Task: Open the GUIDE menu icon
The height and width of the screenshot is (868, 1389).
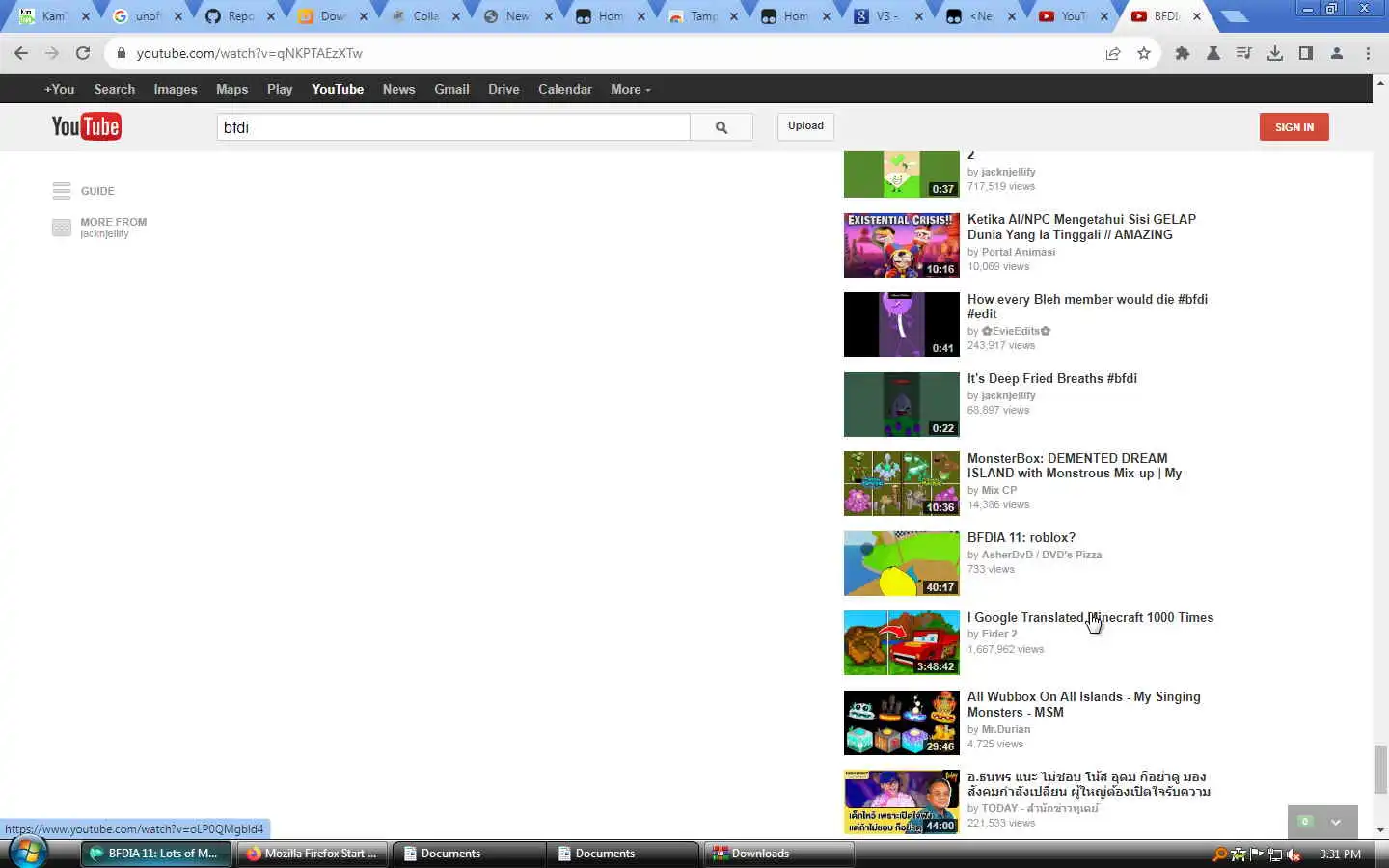Action: 62,191
